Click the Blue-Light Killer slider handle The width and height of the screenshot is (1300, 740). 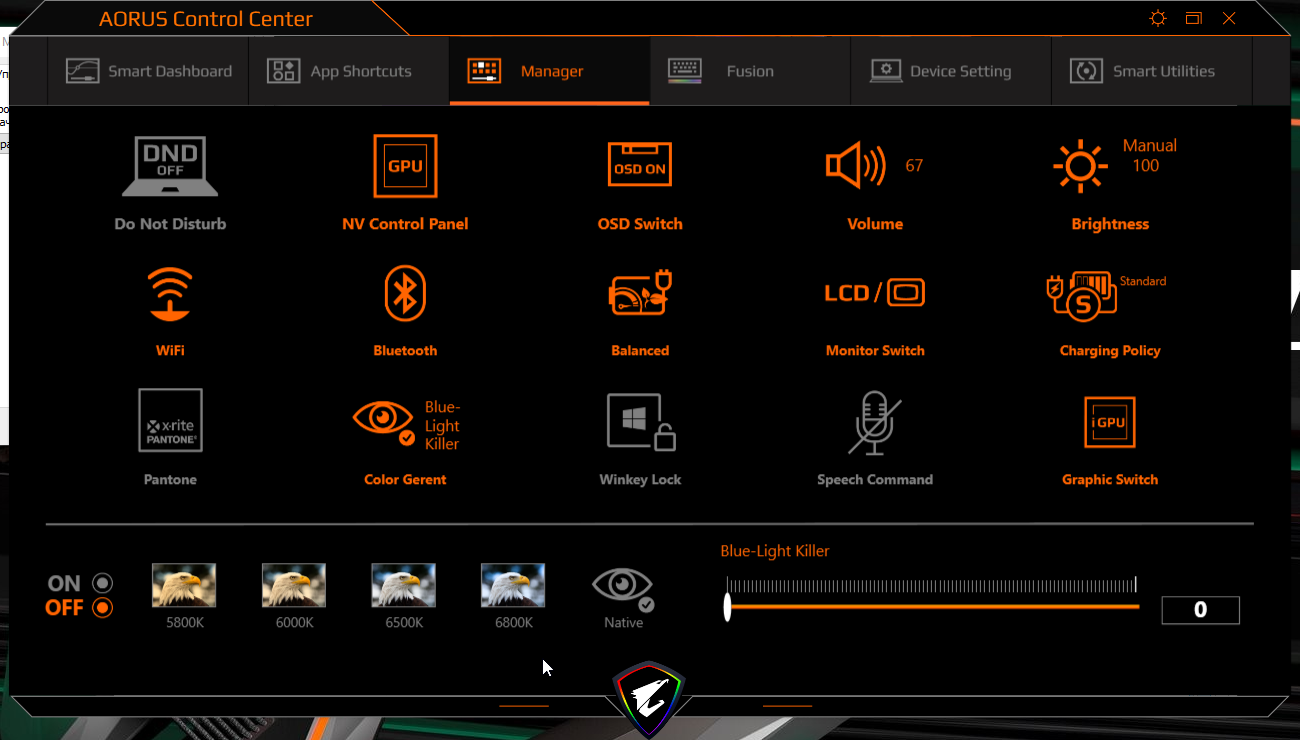point(728,606)
